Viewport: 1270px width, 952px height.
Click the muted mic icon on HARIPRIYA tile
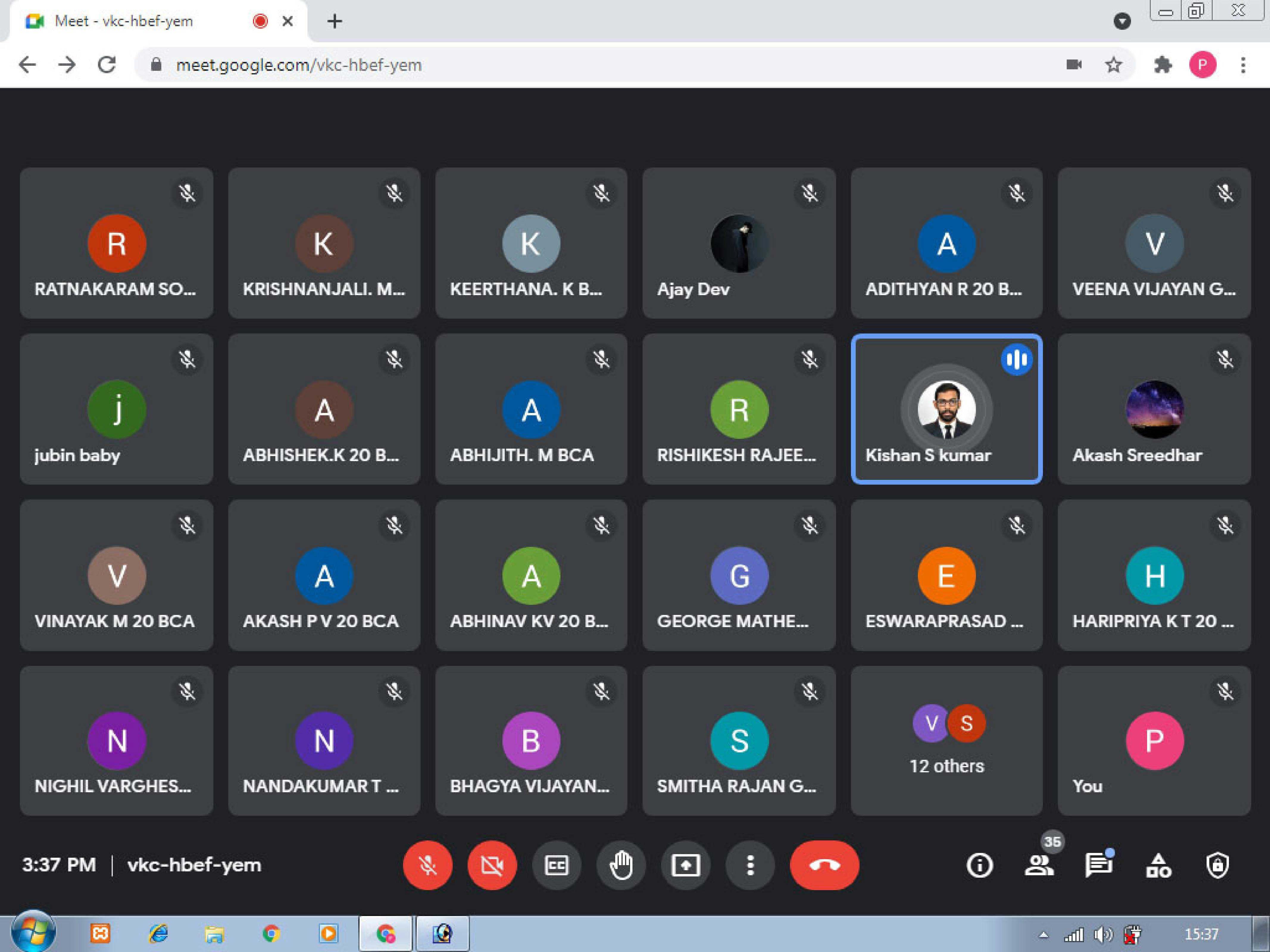pyautogui.click(x=1225, y=525)
